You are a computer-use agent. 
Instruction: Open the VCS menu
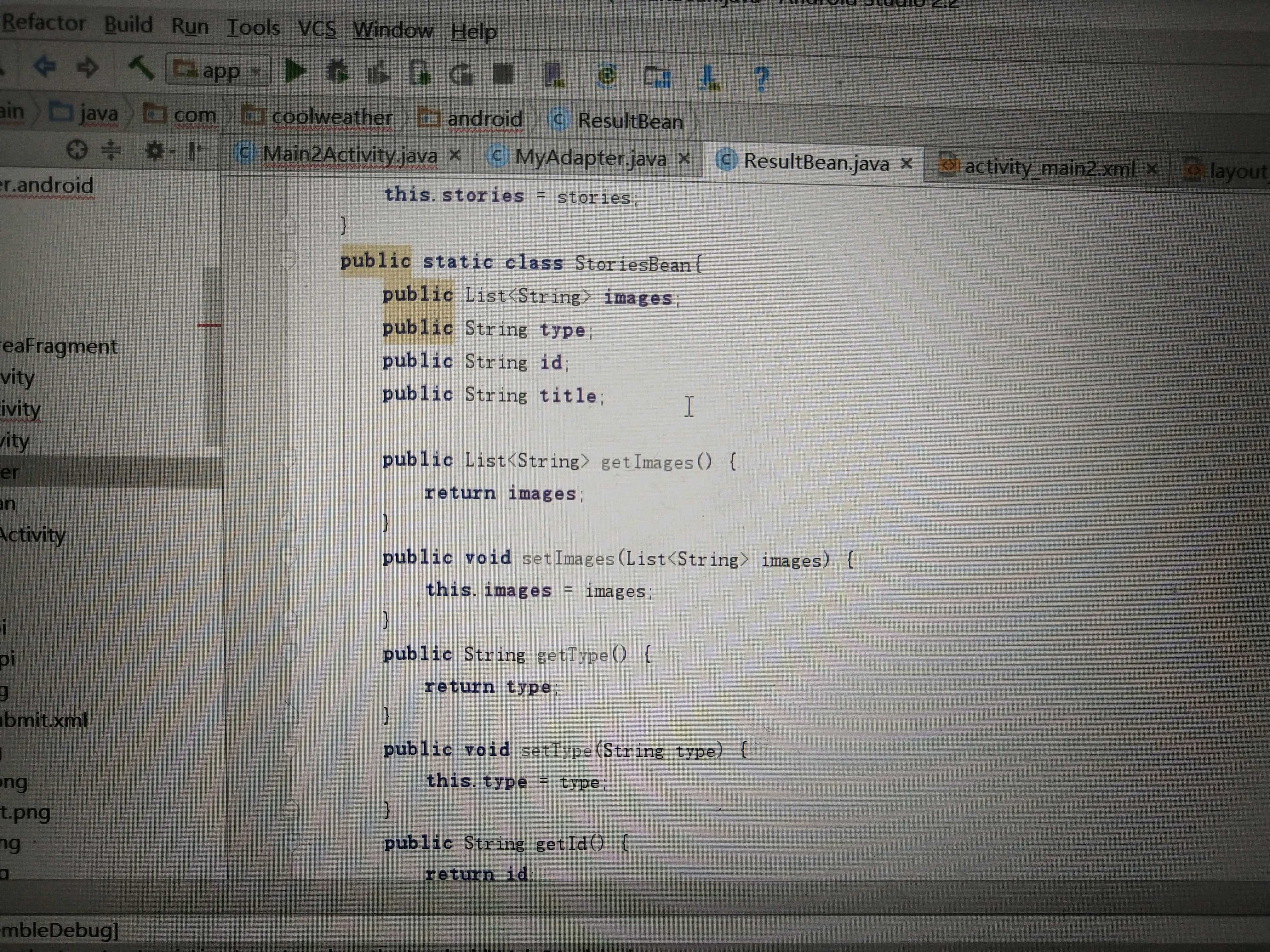(x=317, y=29)
